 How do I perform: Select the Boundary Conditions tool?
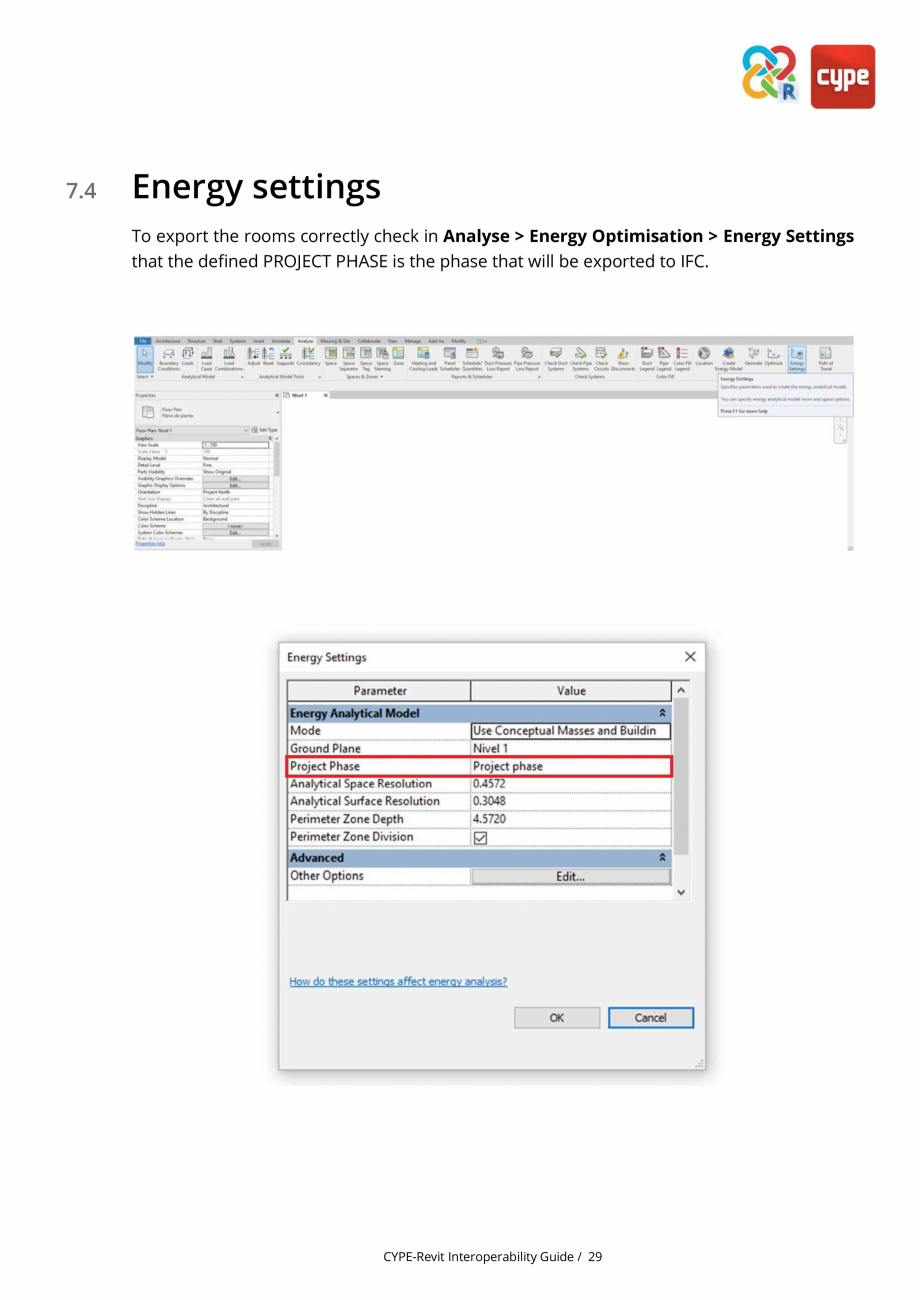coord(170,357)
